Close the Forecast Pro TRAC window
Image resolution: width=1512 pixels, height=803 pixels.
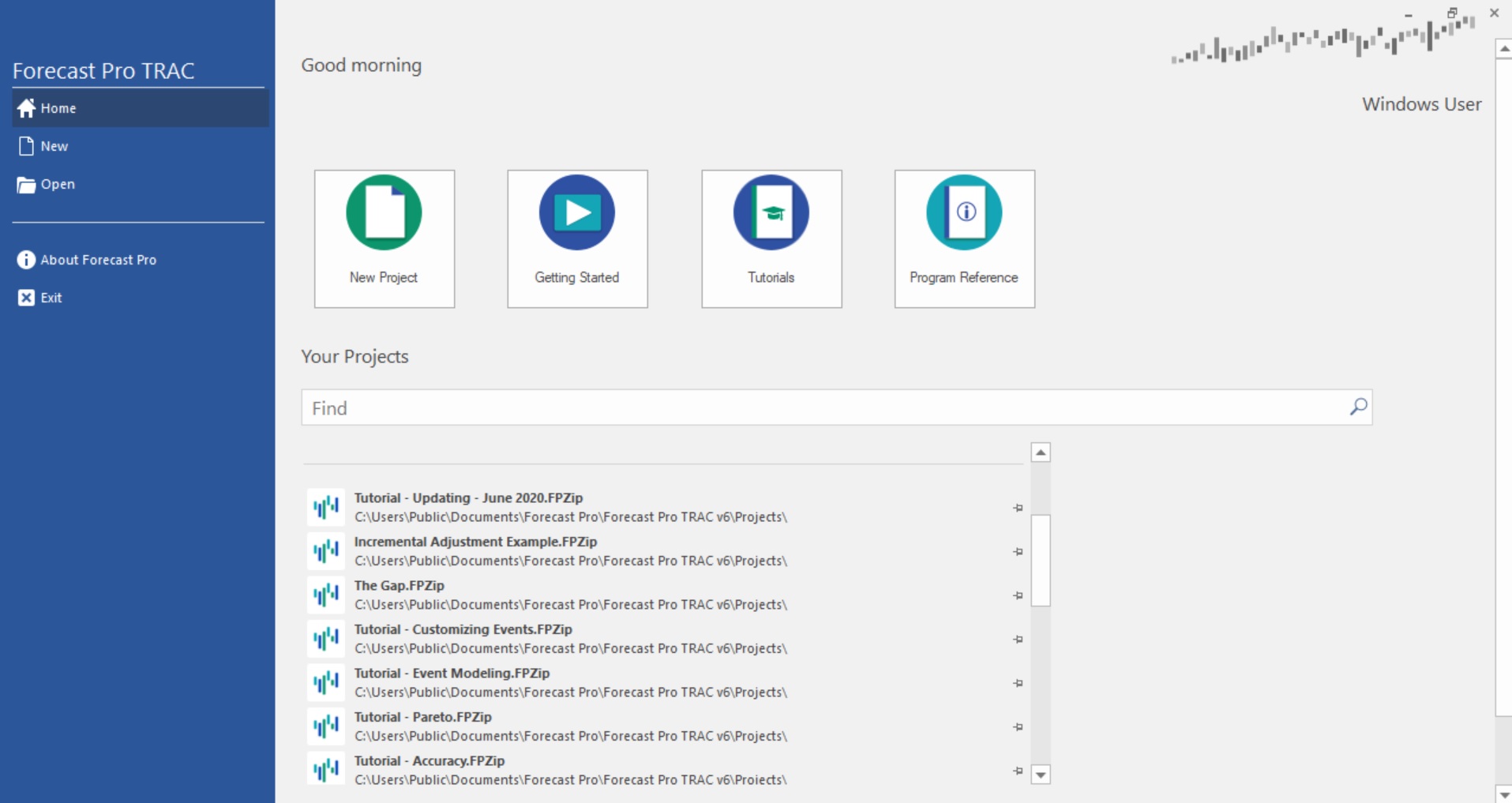(x=1494, y=13)
